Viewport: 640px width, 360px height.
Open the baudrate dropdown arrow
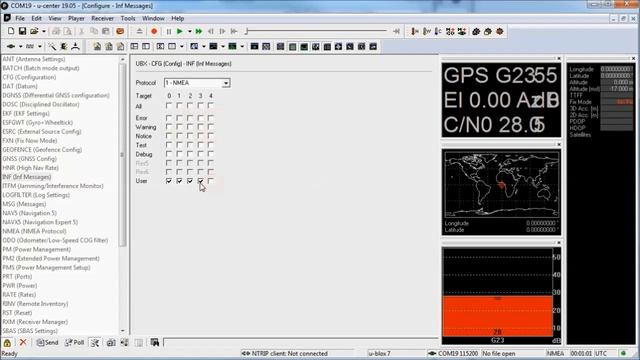(x=40, y=47)
